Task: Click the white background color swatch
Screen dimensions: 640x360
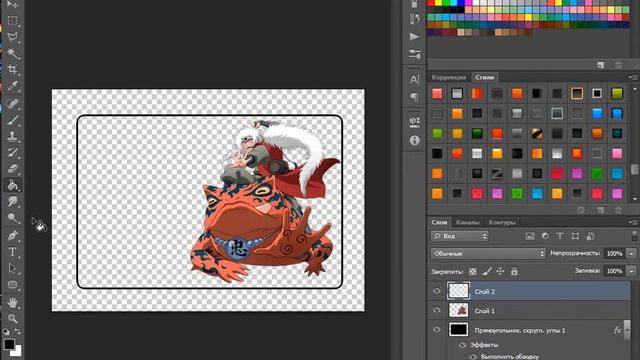Action: (17, 351)
